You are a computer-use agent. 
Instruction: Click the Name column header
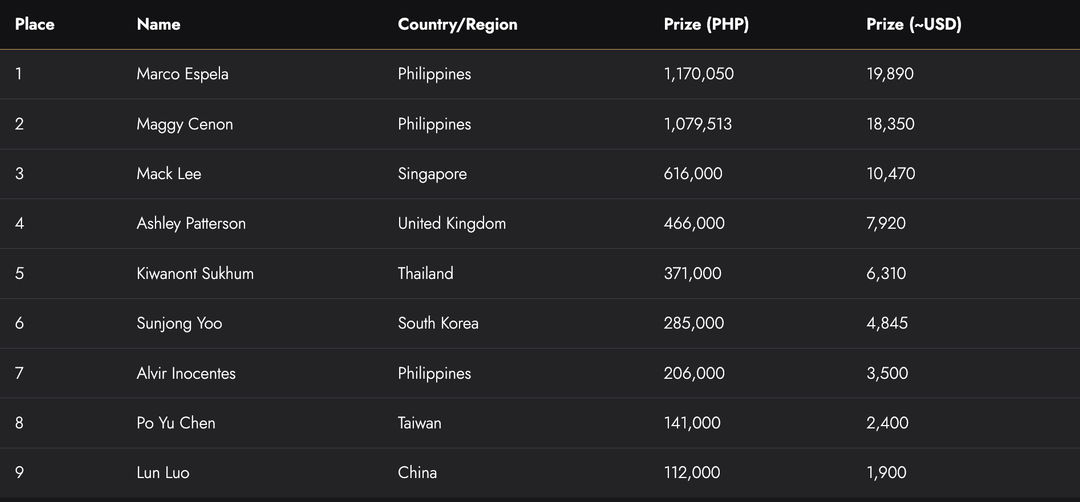(159, 24)
